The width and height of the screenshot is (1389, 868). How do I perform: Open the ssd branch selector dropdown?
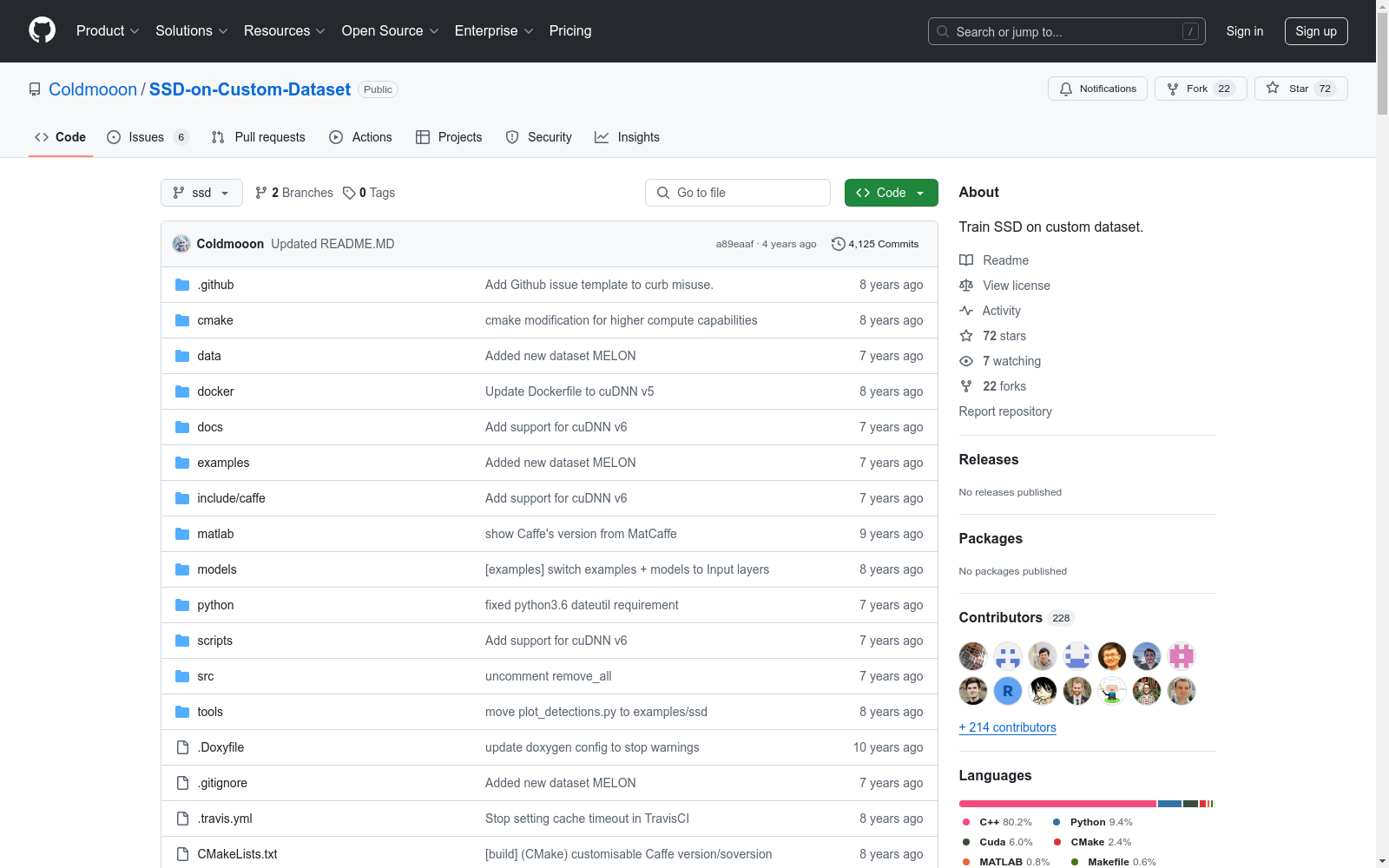coord(201,193)
